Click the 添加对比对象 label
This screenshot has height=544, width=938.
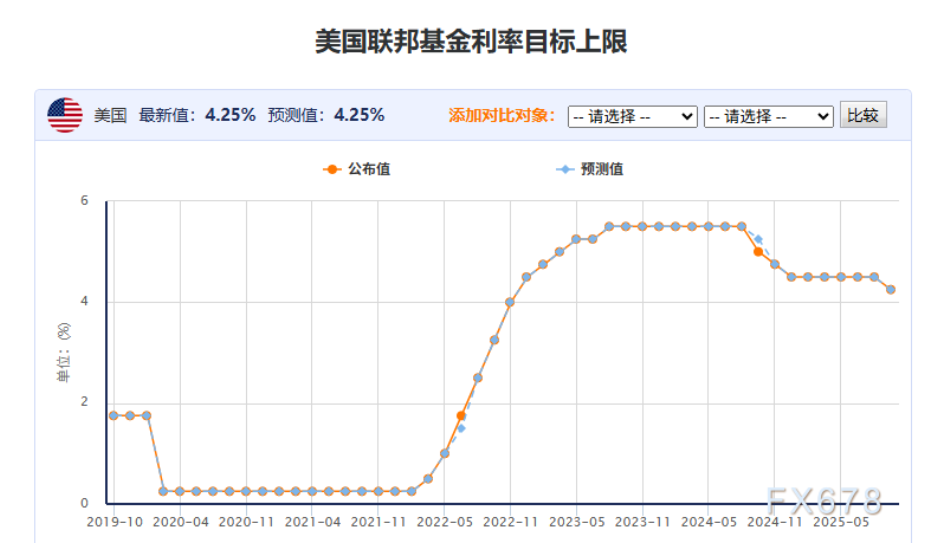tap(502, 115)
